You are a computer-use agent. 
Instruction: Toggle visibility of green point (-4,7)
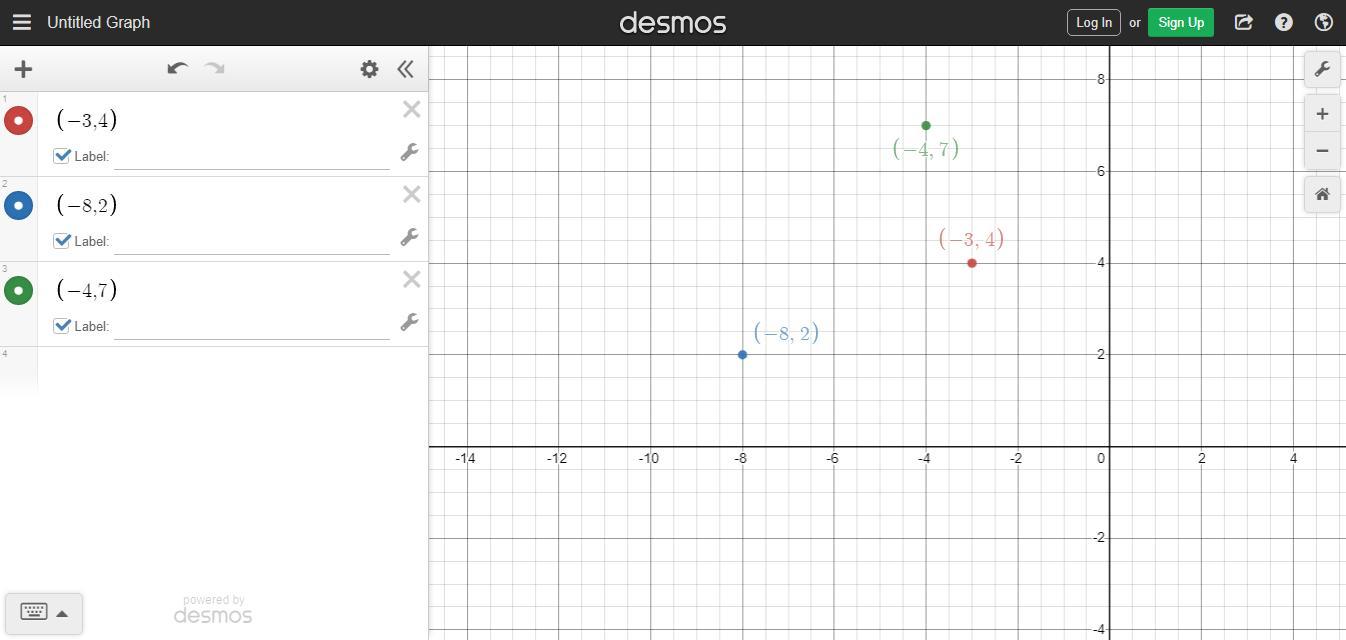pyautogui.click(x=18, y=290)
